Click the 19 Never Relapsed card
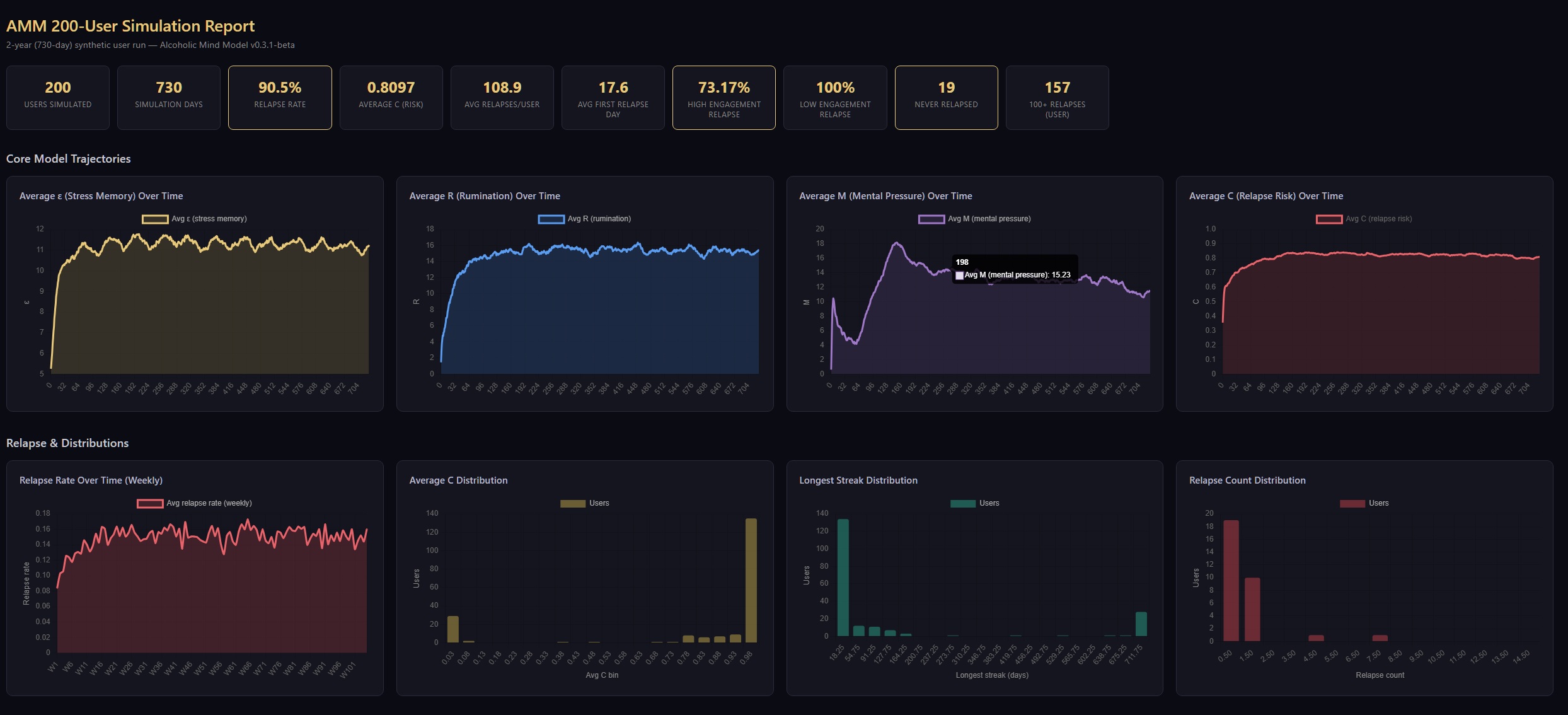1568x715 pixels. pos(947,98)
